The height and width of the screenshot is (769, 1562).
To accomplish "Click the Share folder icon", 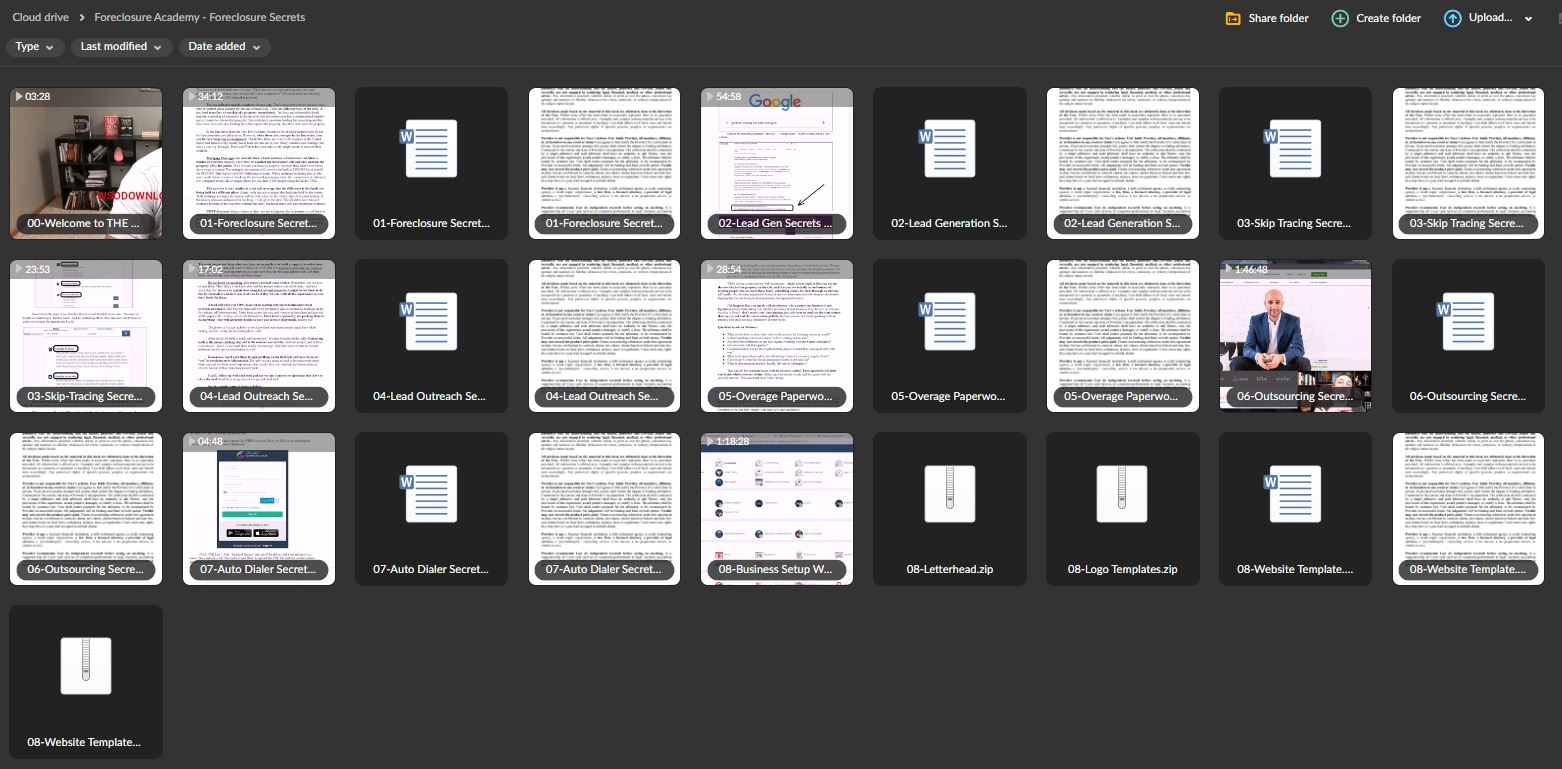I will tap(1233, 18).
